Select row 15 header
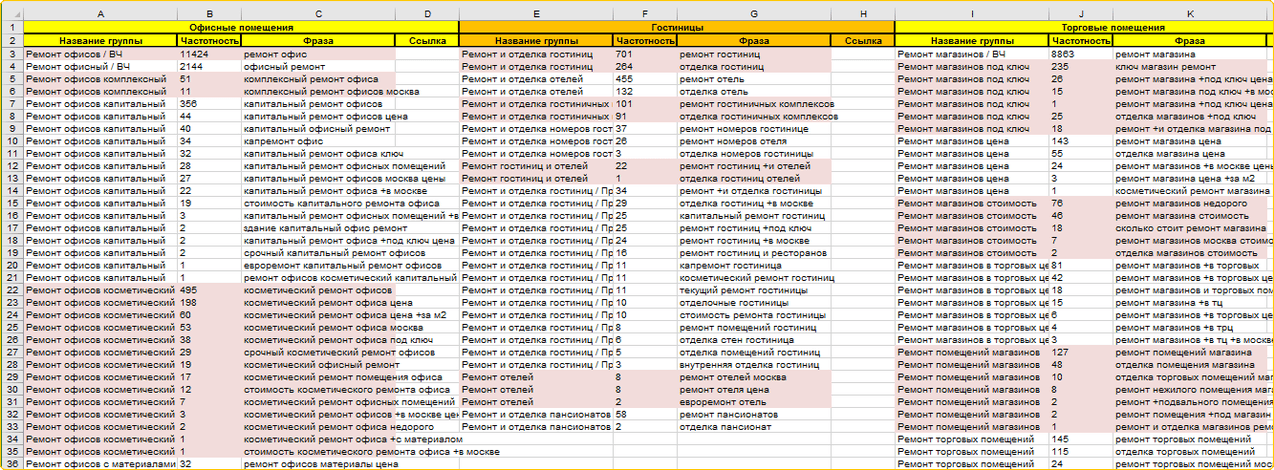The width and height of the screenshot is (1274, 470). tap(11, 203)
